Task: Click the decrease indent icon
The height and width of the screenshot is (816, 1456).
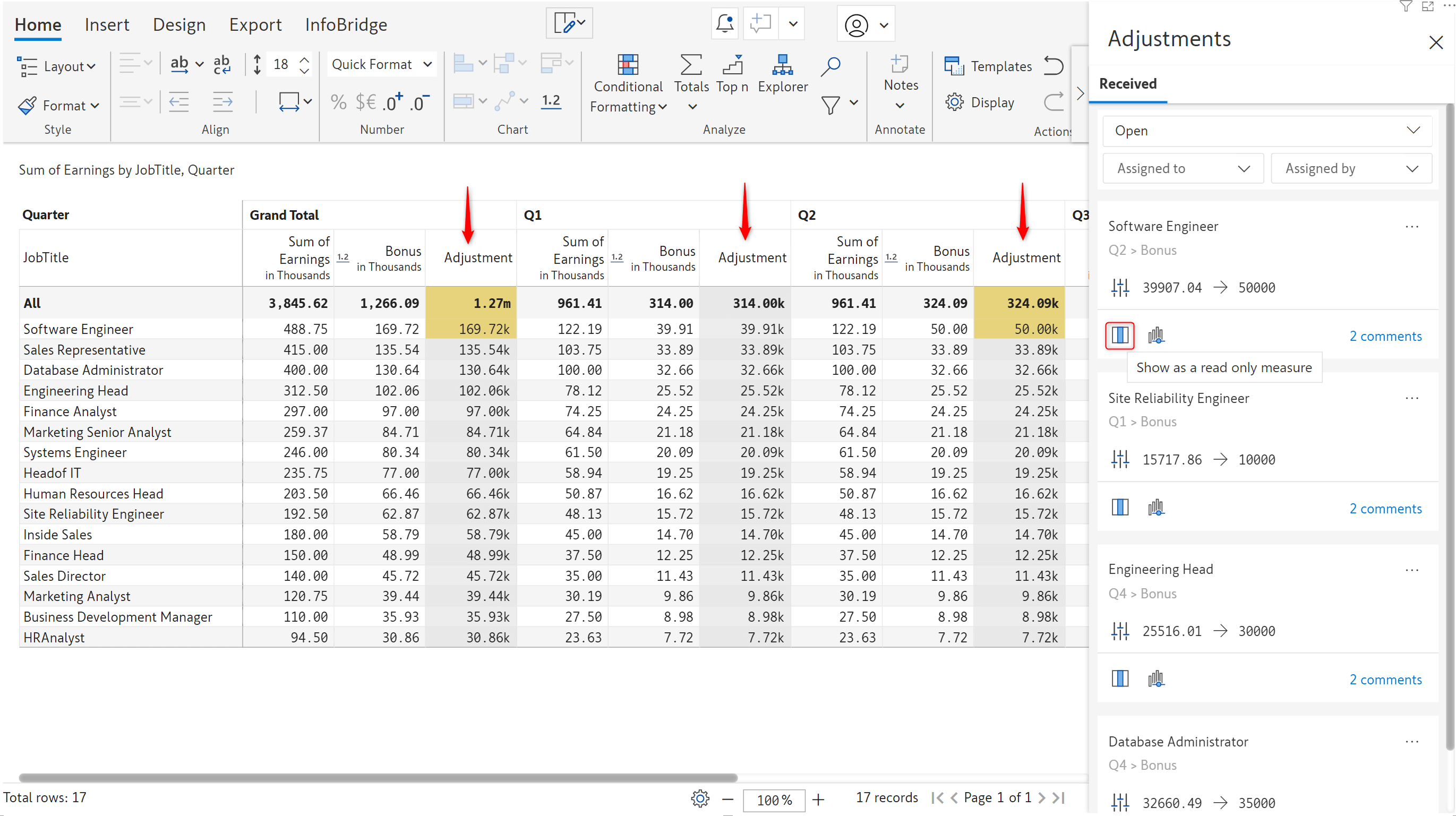Action: pyautogui.click(x=178, y=102)
